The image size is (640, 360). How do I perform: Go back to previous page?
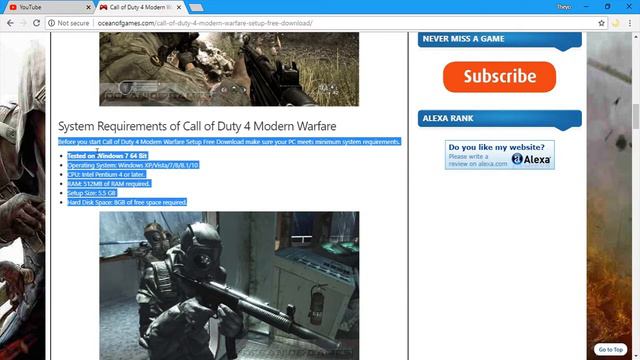(x=10, y=23)
